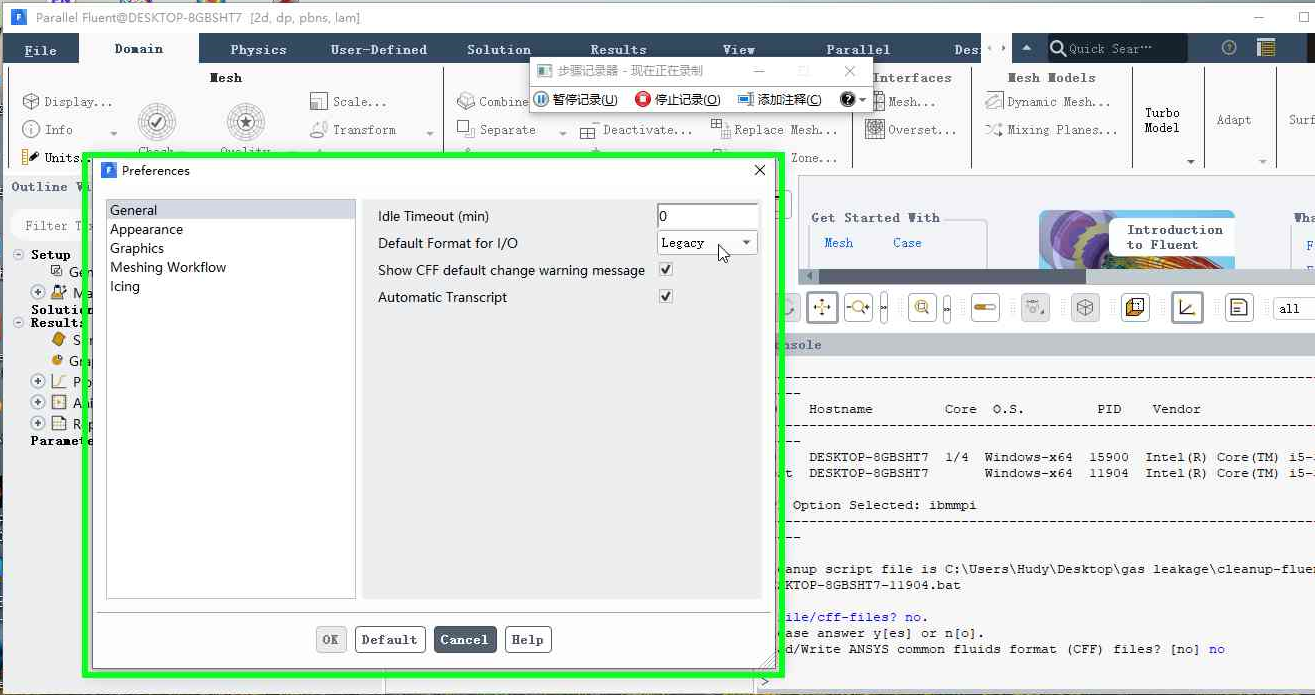The width and height of the screenshot is (1315, 695).
Task: Select the Scale mesh icon
Action: click(x=318, y=101)
